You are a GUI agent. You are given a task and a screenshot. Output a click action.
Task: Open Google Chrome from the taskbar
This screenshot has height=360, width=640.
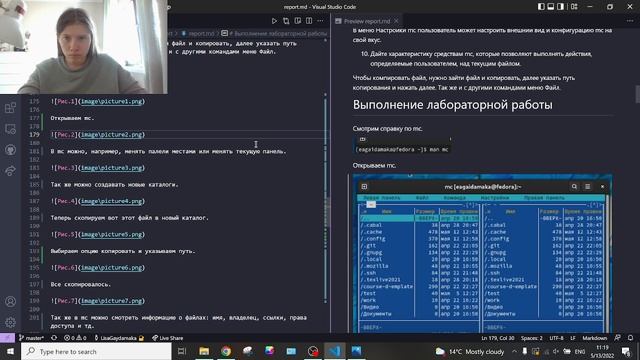[x=226, y=351]
